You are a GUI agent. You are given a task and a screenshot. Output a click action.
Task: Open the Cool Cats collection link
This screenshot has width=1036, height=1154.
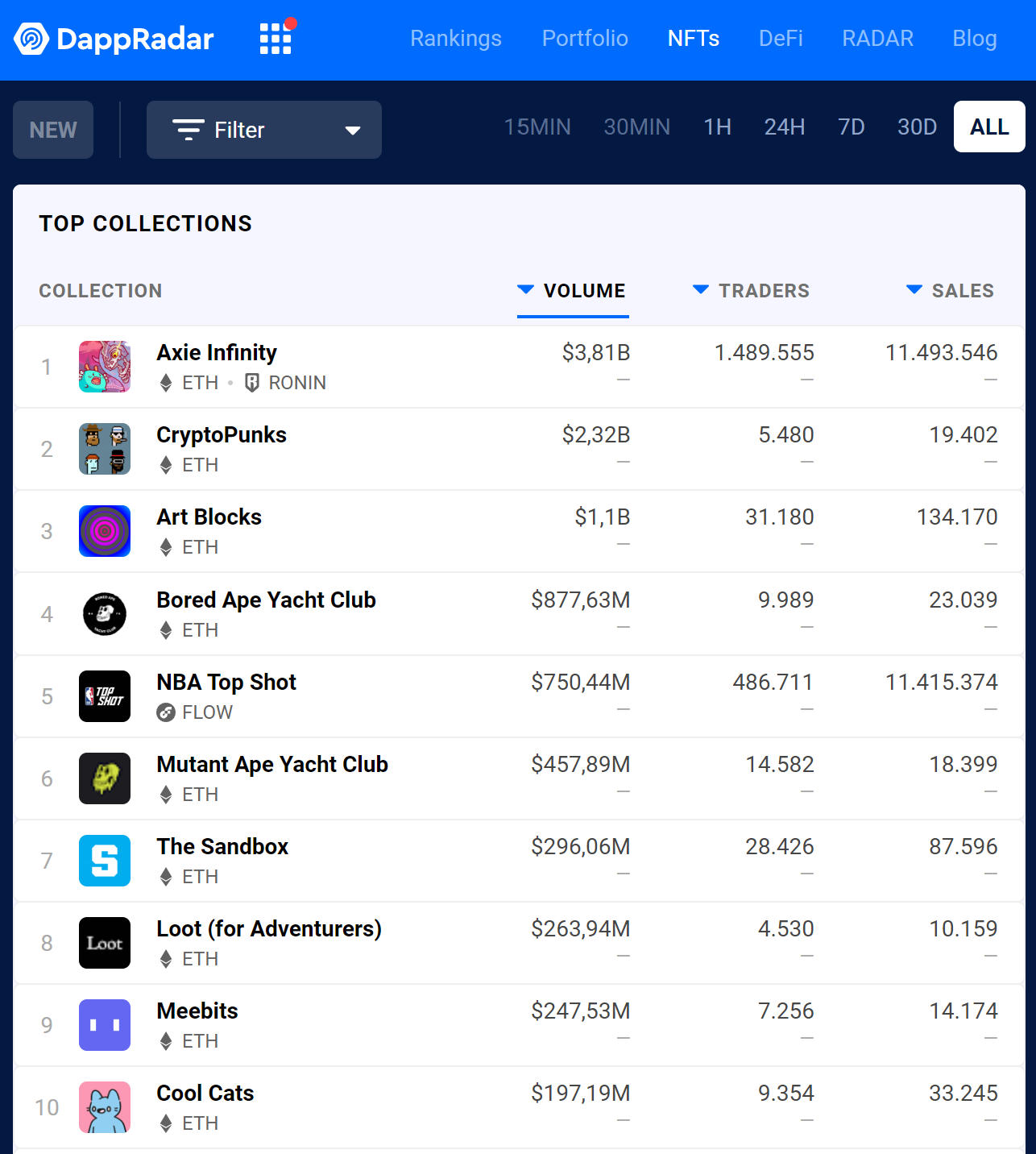pyautogui.click(x=205, y=1093)
